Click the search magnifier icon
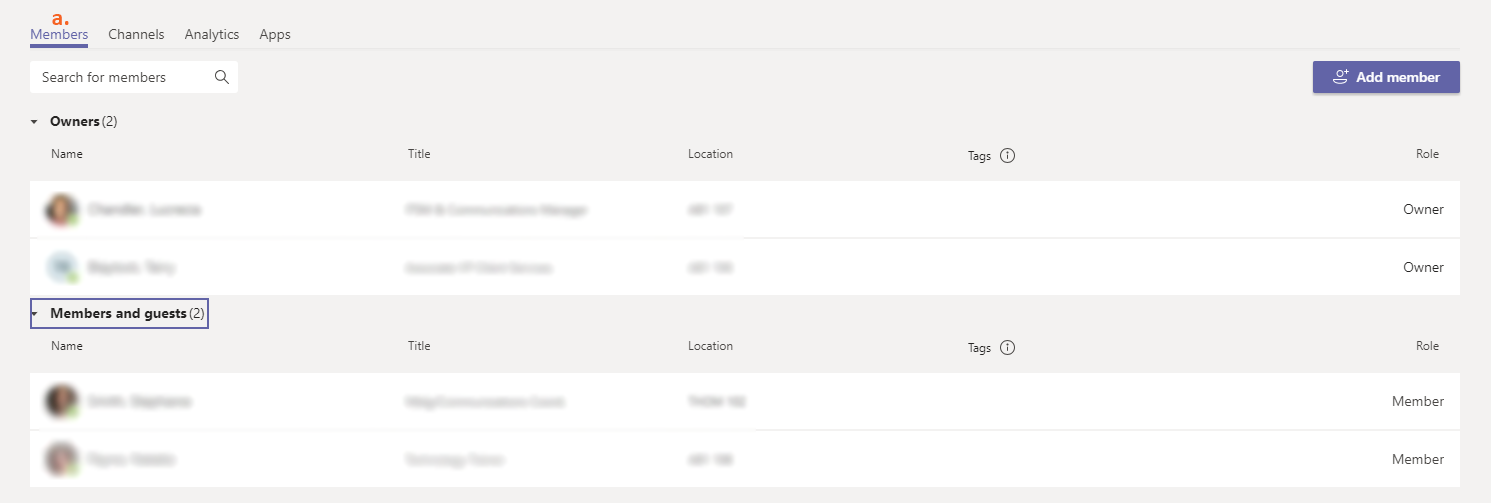 (222, 77)
